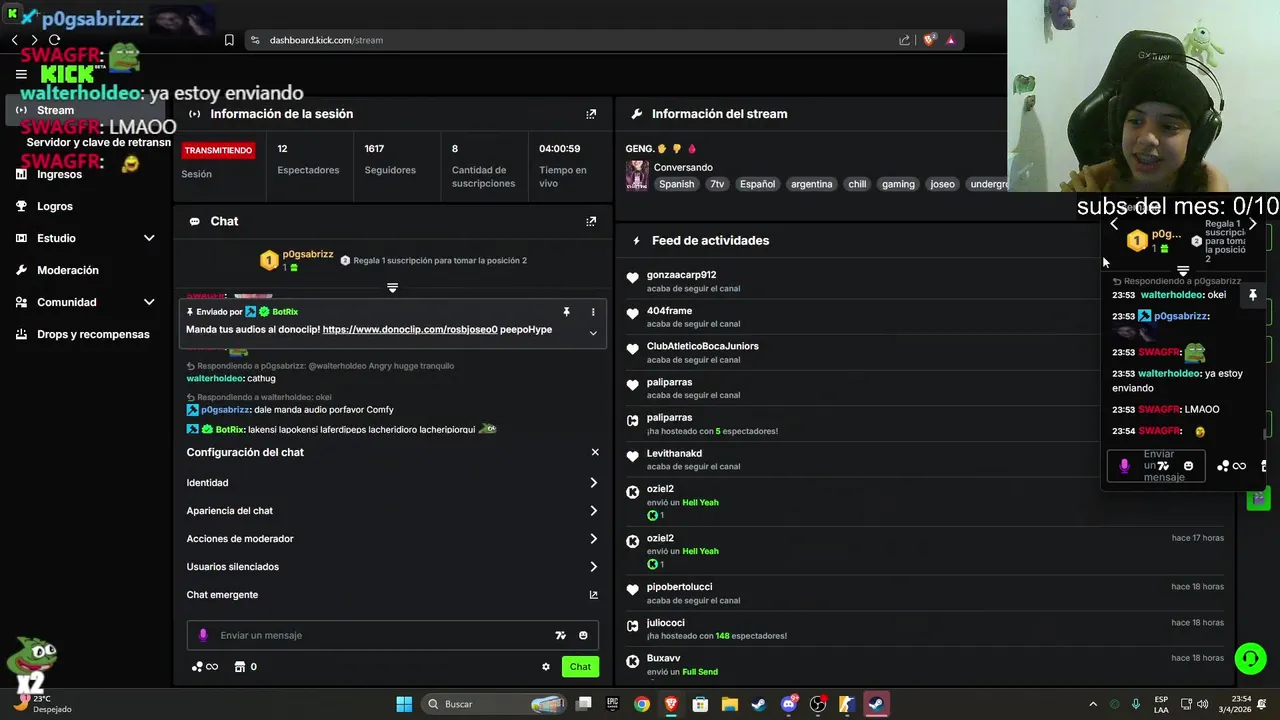Open Apariencia del chat settings
The width and height of the screenshot is (1280, 720).
pos(392,510)
